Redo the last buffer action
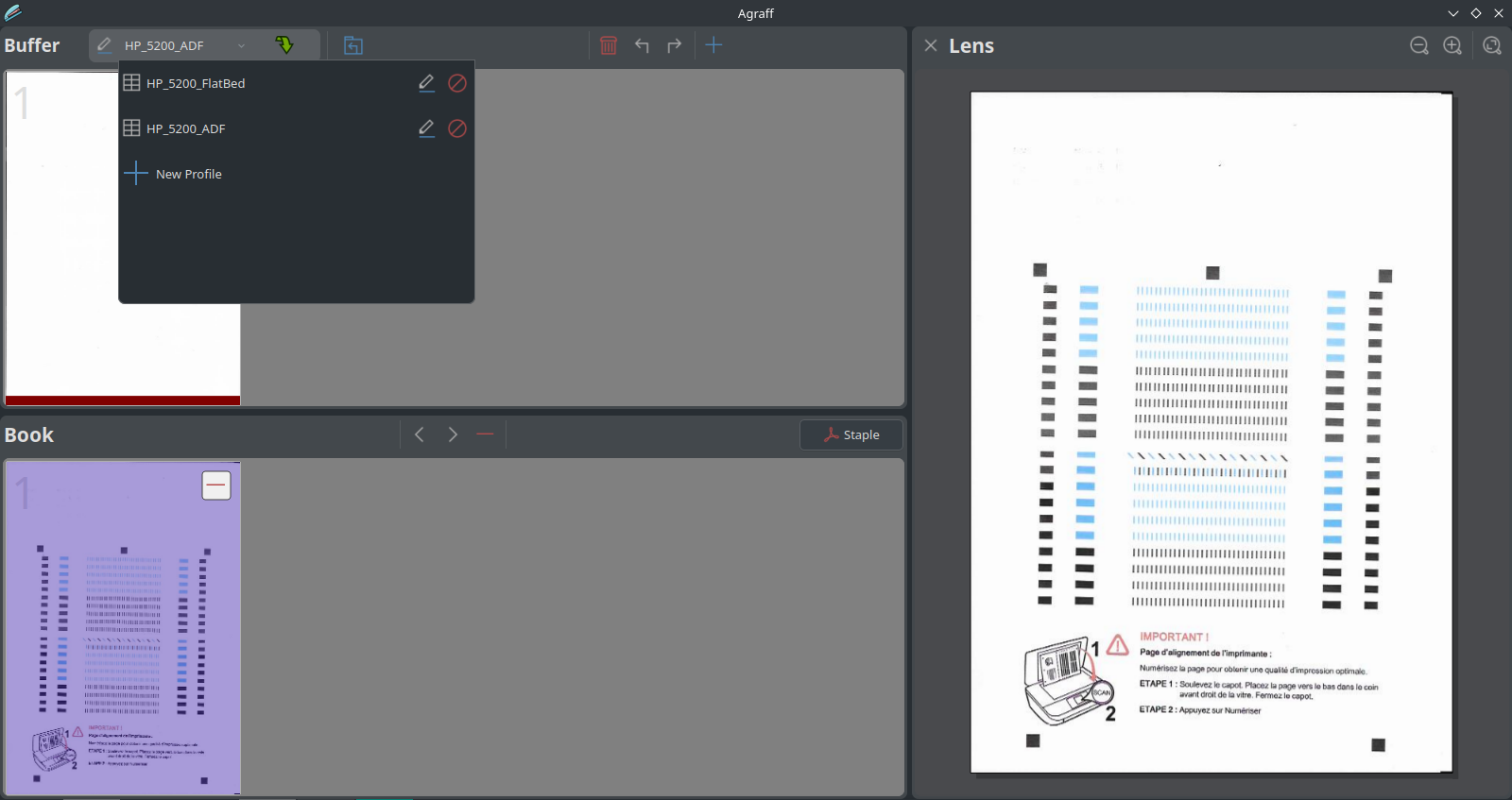1512x800 pixels. (x=674, y=45)
